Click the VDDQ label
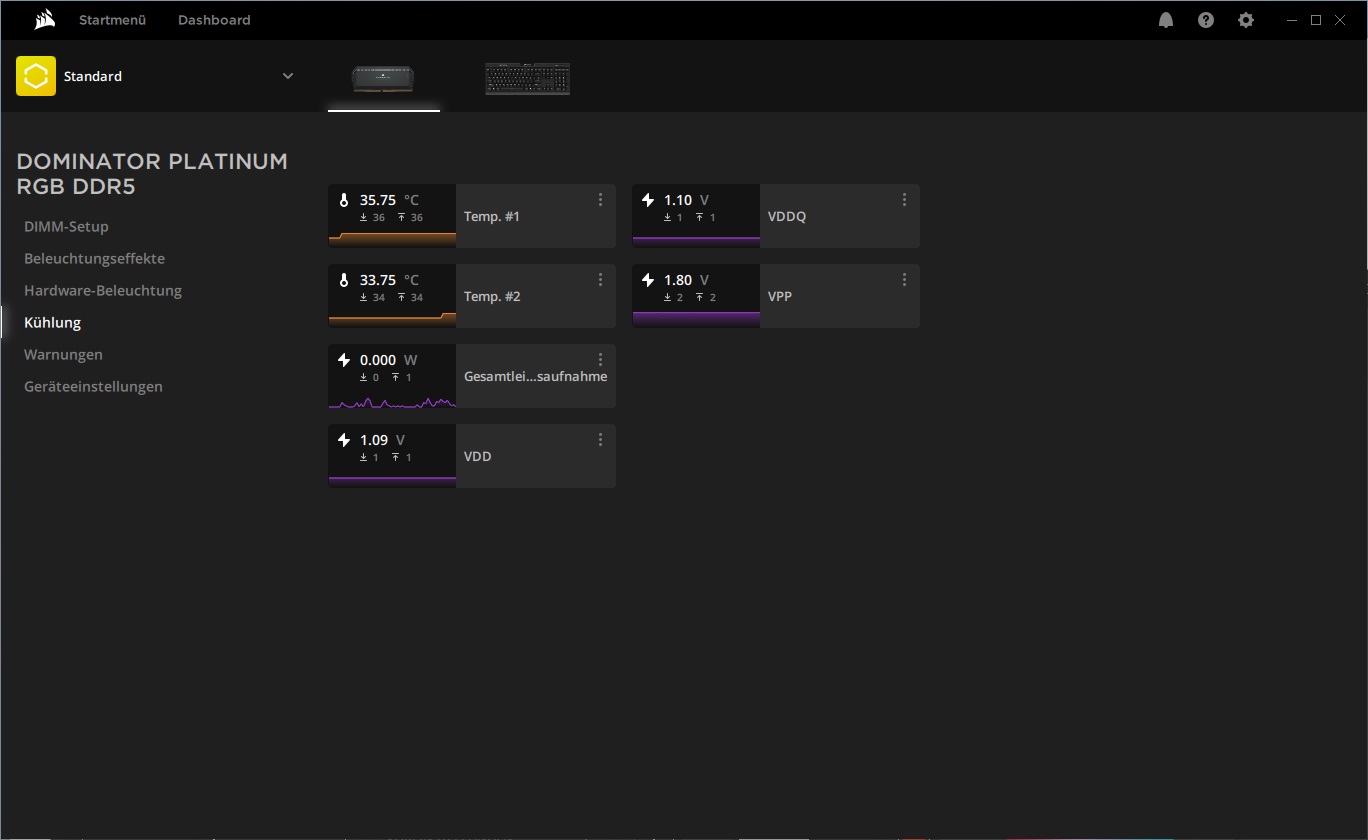 [x=786, y=217]
